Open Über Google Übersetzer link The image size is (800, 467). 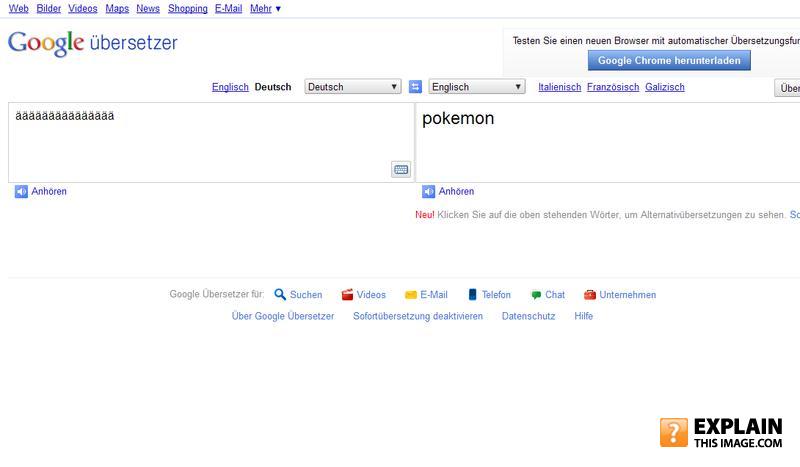pyautogui.click(x=283, y=316)
